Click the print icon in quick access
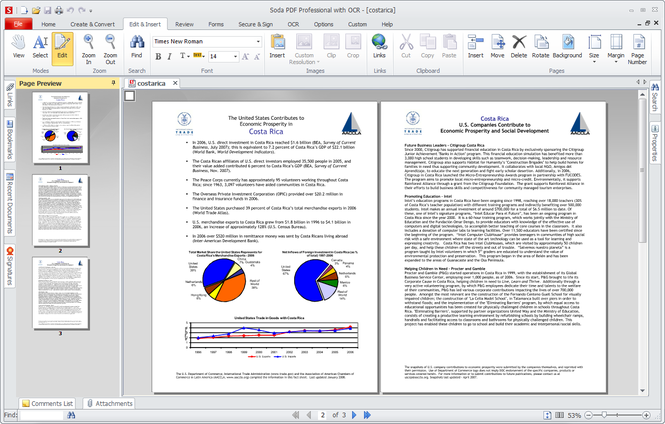Screen dimensions: 665x424 59,10
